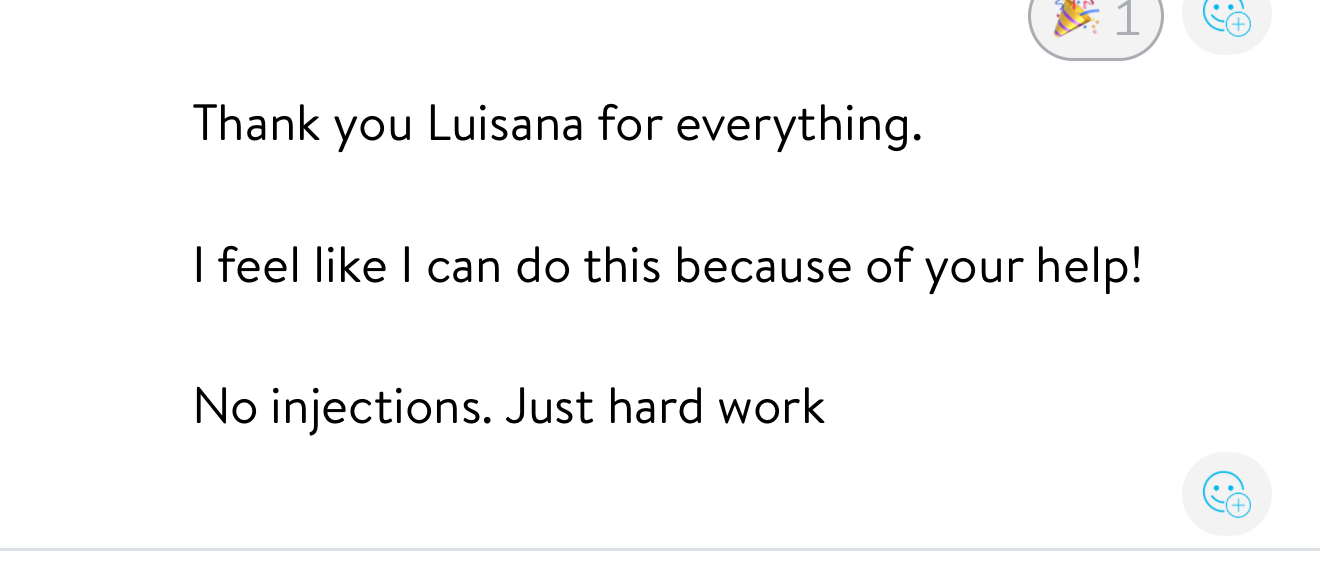Click the party popper emoji

(1076, 18)
